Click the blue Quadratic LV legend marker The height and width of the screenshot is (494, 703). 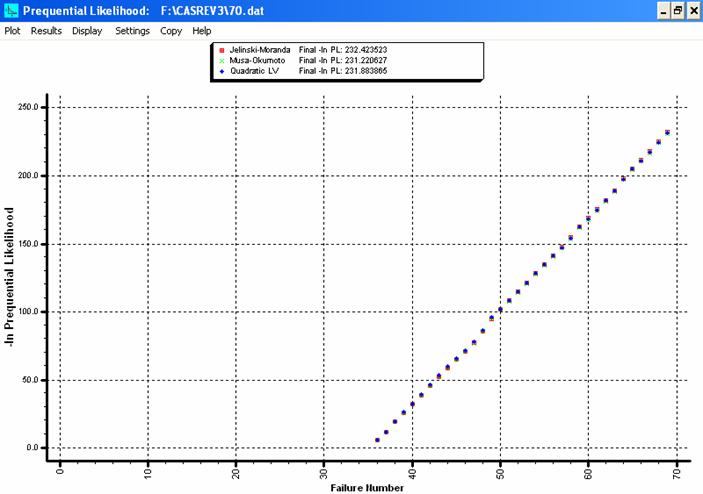[220, 70]
